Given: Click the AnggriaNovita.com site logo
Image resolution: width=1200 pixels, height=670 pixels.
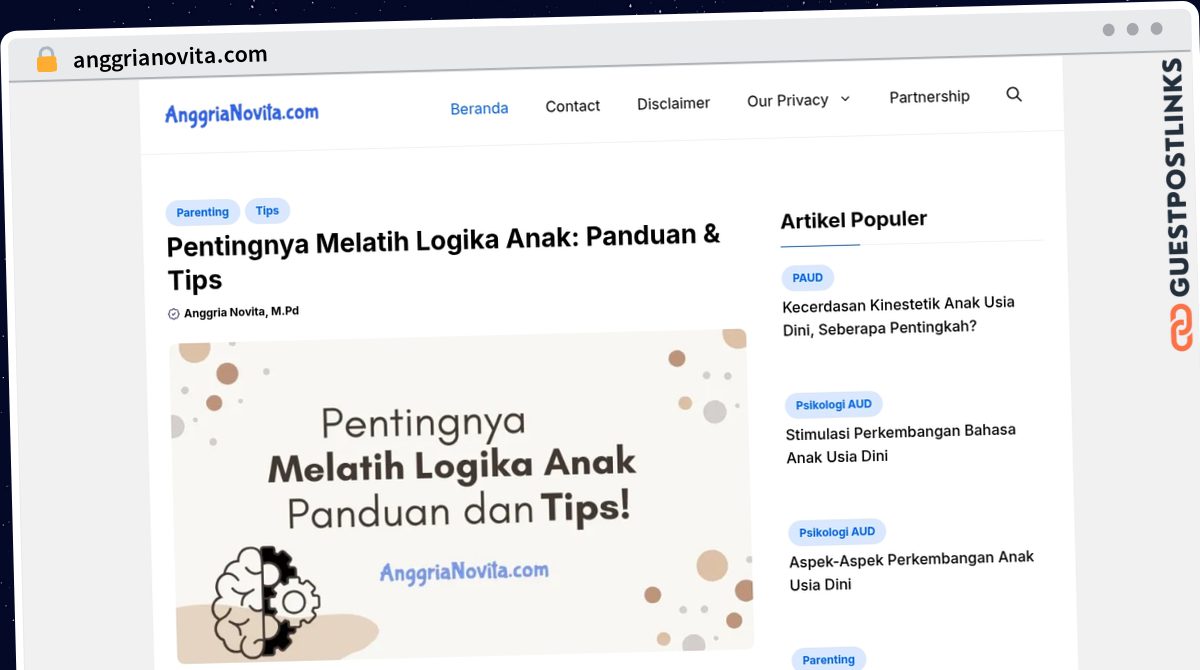Looking at the screenshot, I should tap(242, 113).
